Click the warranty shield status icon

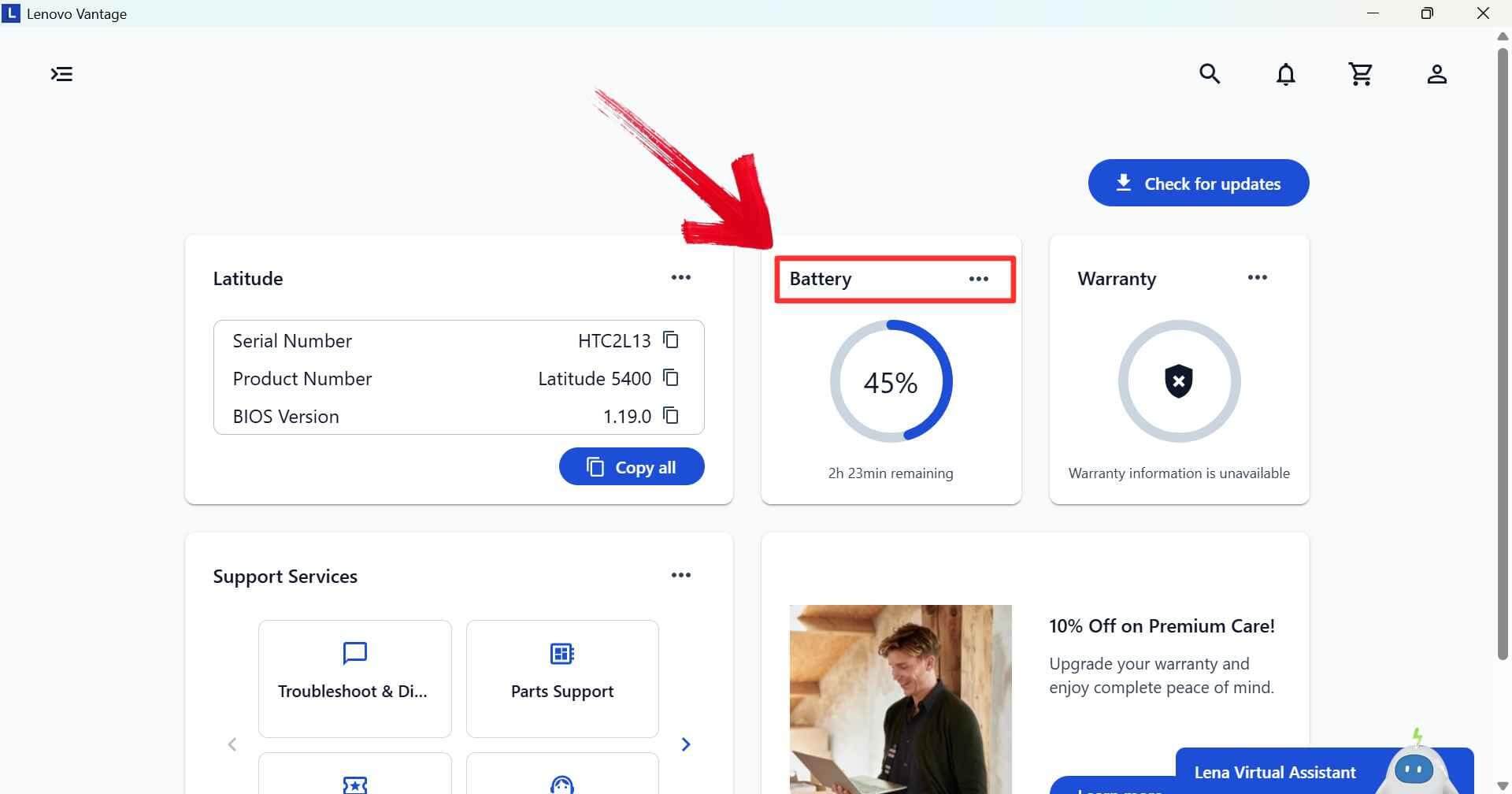(1179, 381)
